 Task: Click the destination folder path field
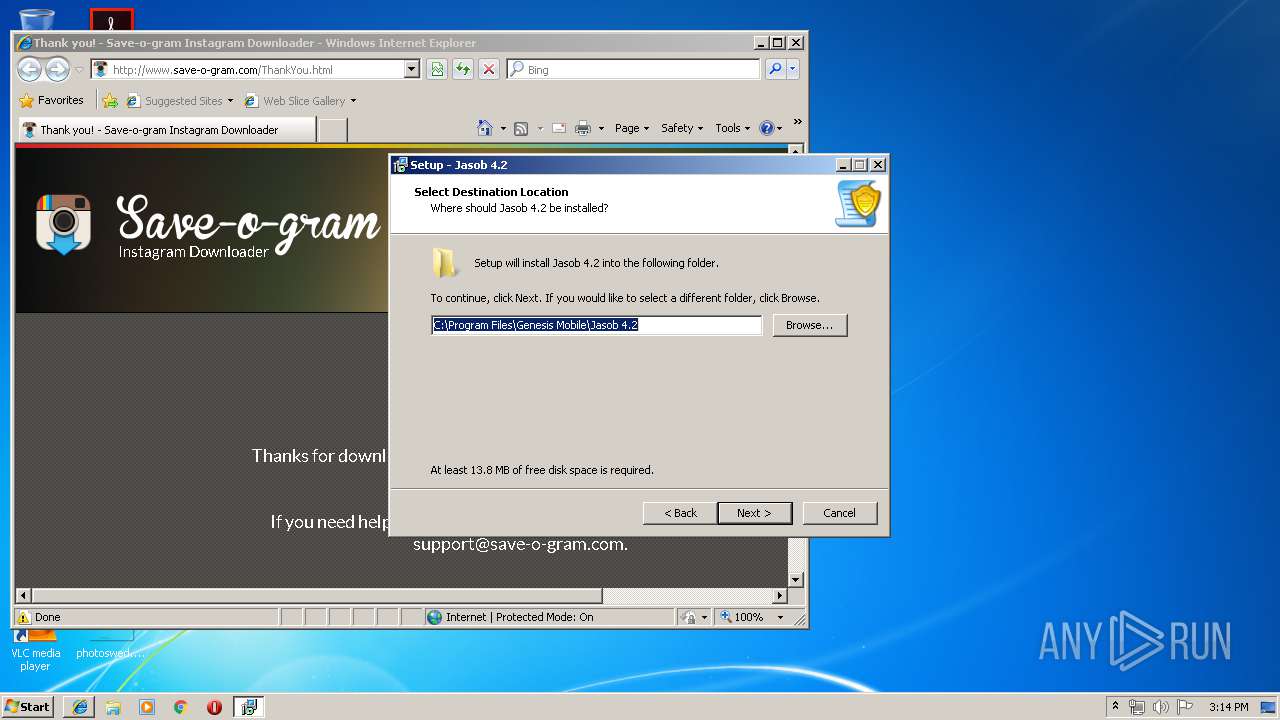tap(597, 325)
